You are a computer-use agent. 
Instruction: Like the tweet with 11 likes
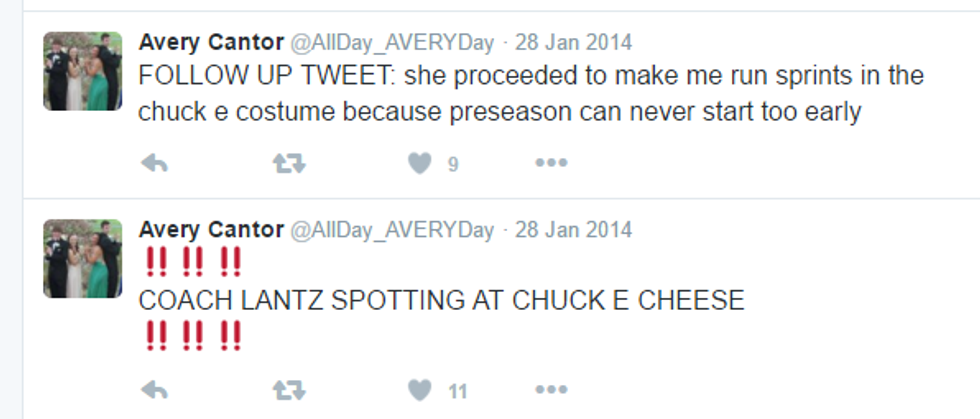tap(420, 390)
